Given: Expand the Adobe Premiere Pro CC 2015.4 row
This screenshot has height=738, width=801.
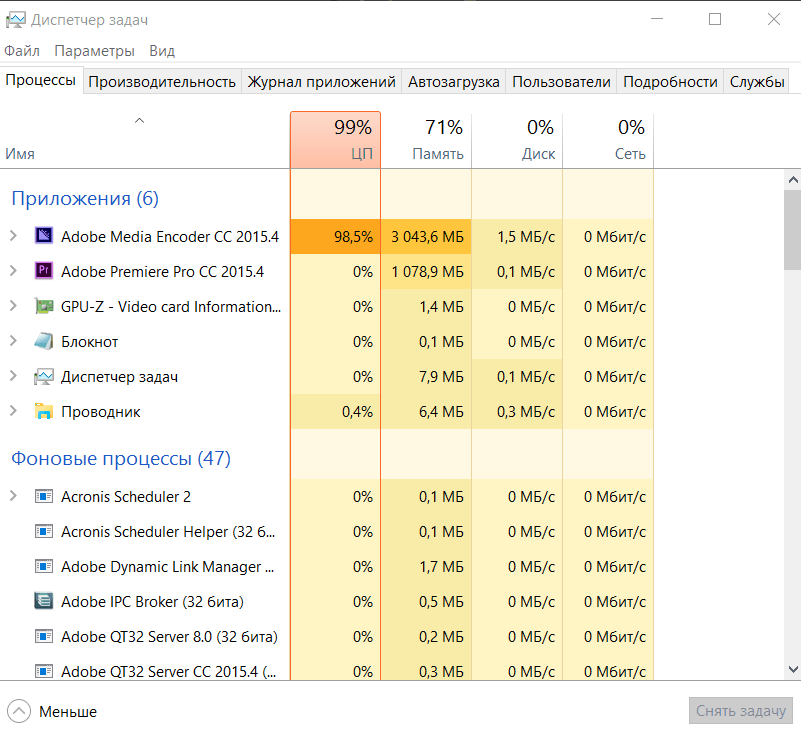Looking at the screenshot, I should pyautogui.click(x=14, y=271).
